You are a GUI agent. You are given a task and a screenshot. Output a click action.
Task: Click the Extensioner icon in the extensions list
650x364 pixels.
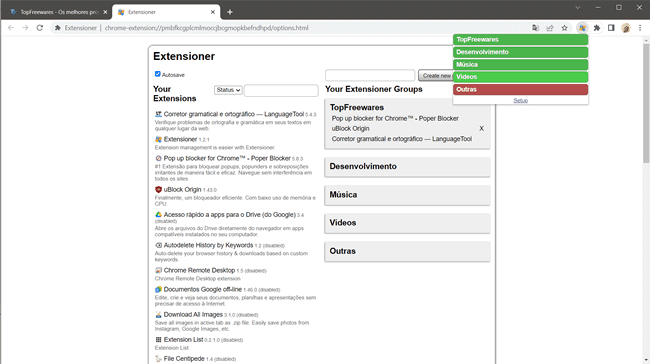click(158, 139)
